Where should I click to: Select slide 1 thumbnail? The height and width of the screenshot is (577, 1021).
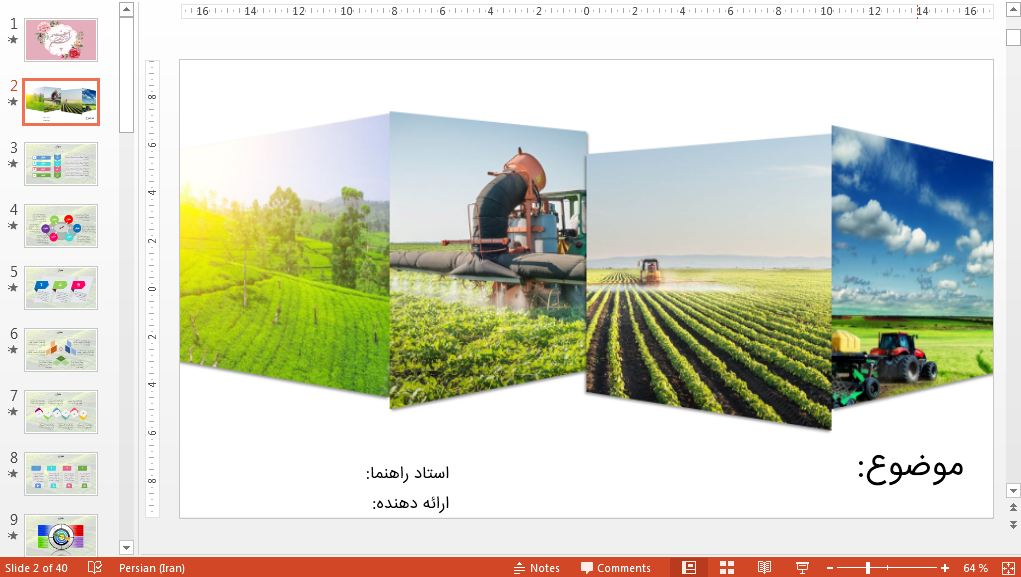[60, 39]
